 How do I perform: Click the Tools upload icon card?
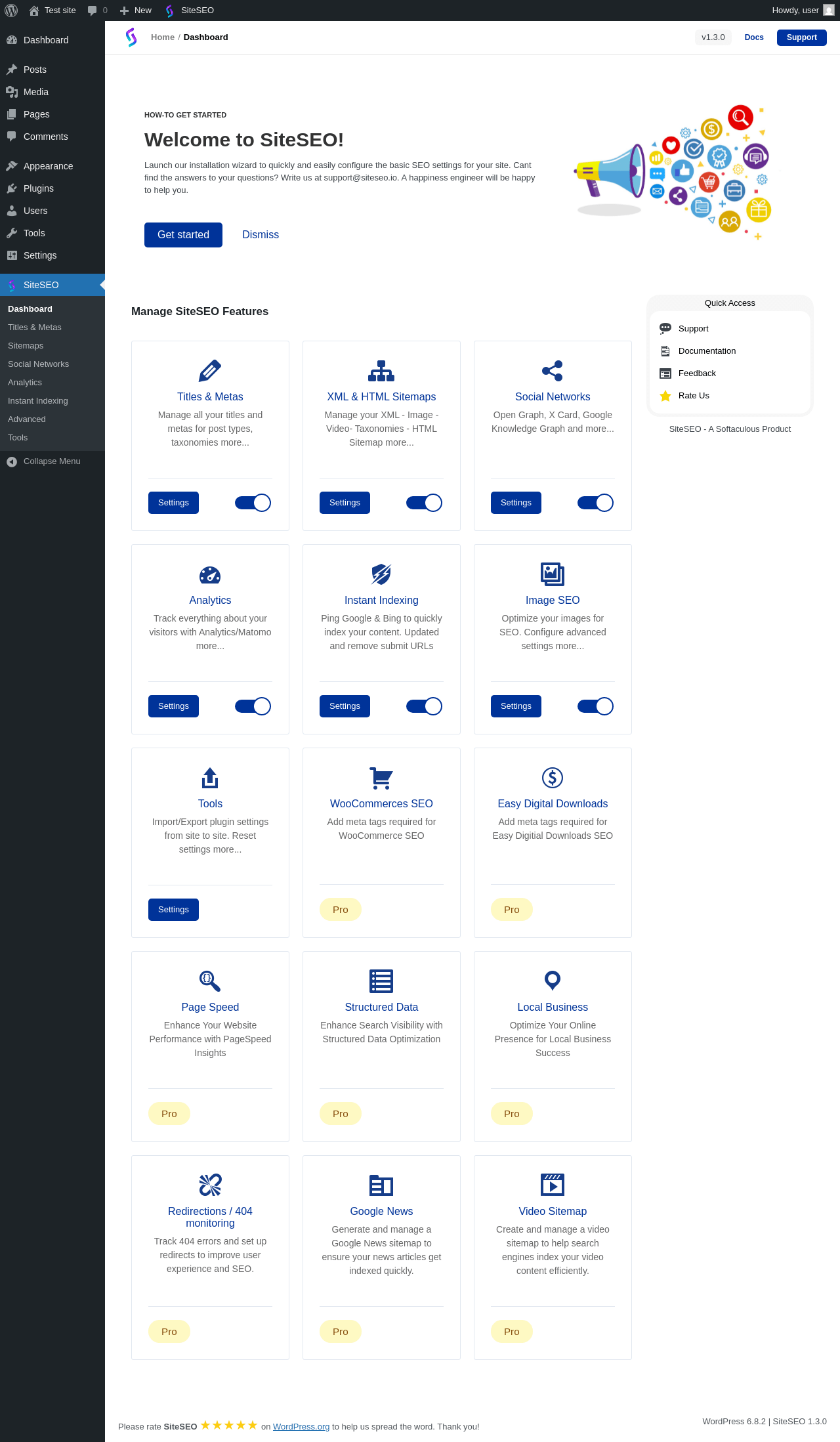click(x=210, y=778)
